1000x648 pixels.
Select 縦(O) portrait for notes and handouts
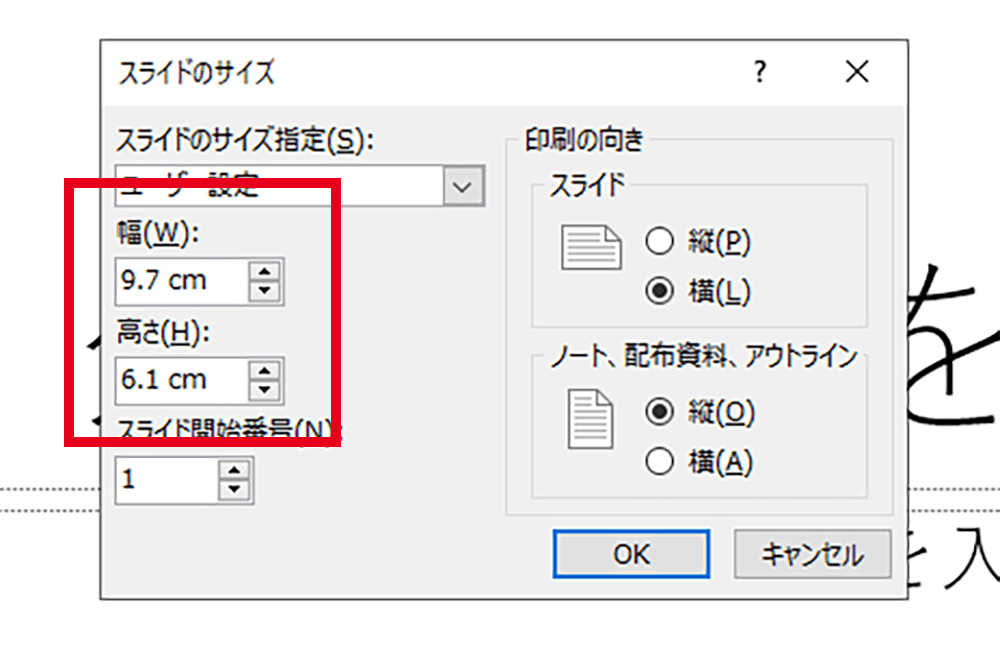(x=660, y=411)
